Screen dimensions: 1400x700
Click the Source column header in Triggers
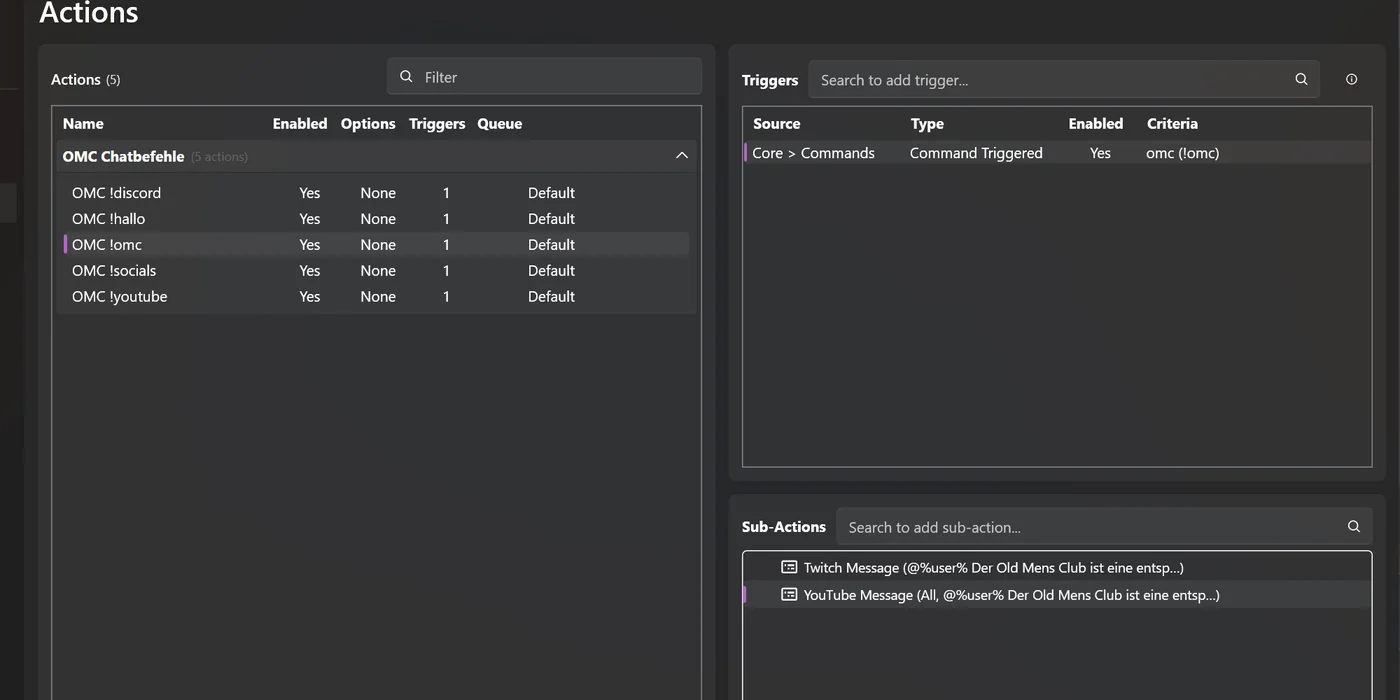[777, 124]
